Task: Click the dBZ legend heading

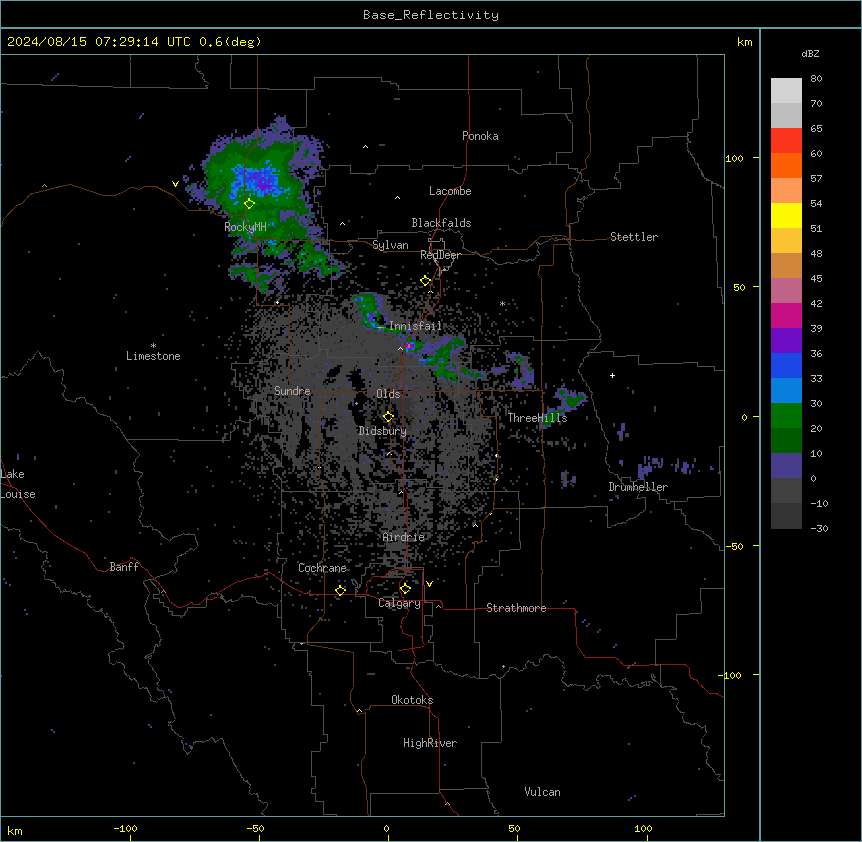Action: (810, 53)
